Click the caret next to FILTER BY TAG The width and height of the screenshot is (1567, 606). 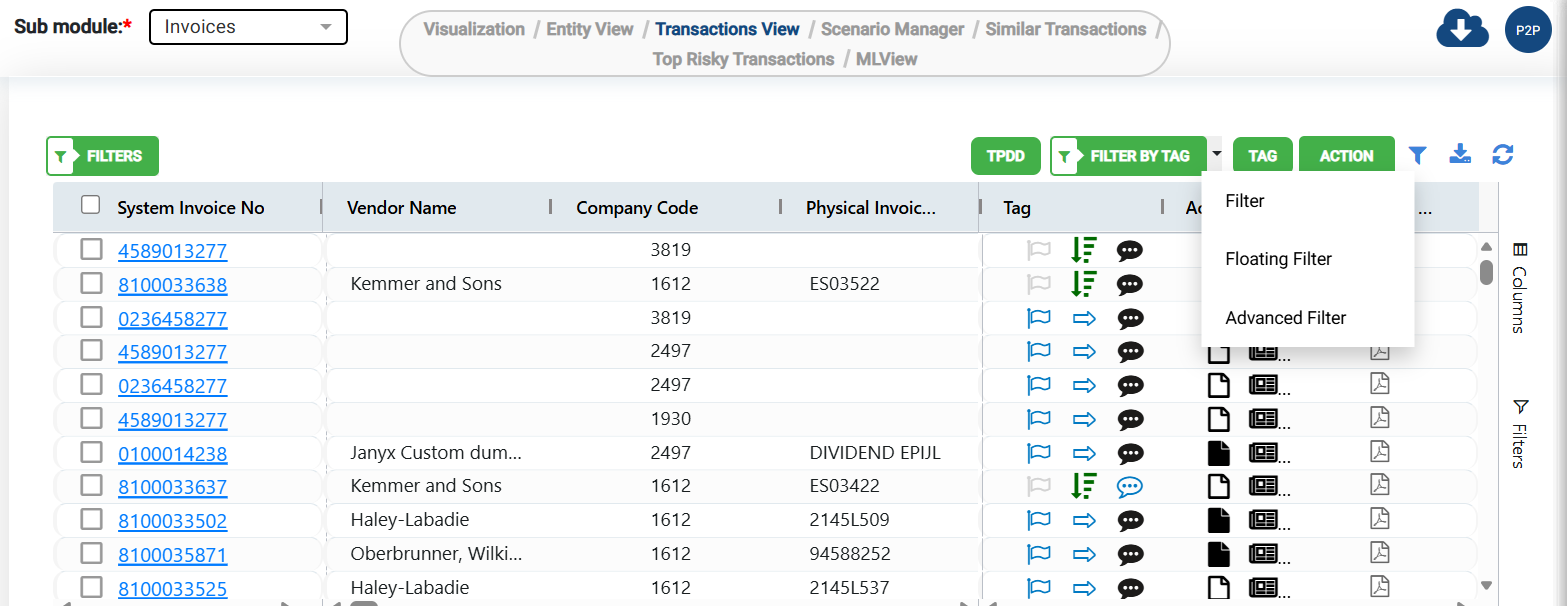[x=1216, y=155]
